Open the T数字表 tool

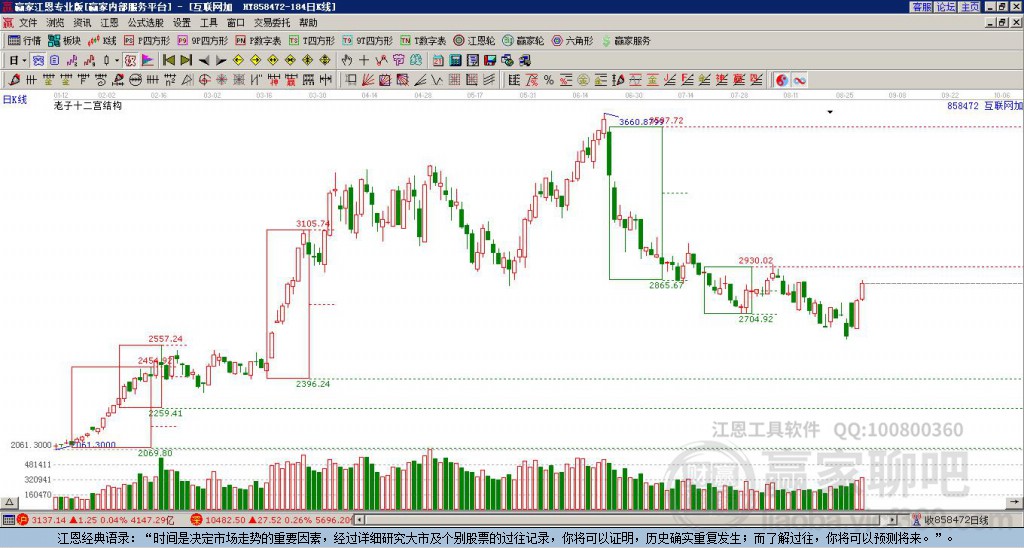[423, 40]
